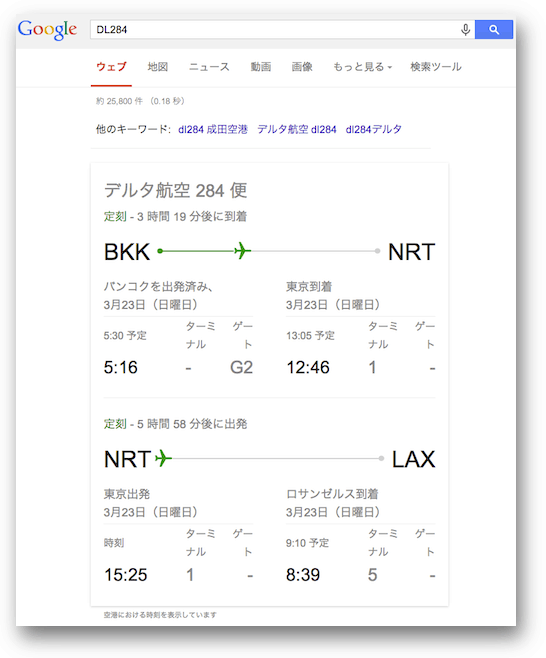Image resolution: width=546 pixels, height=658 pixels.
Task: Click the arrival time 12:46
Action: click(x=308, y=368)
